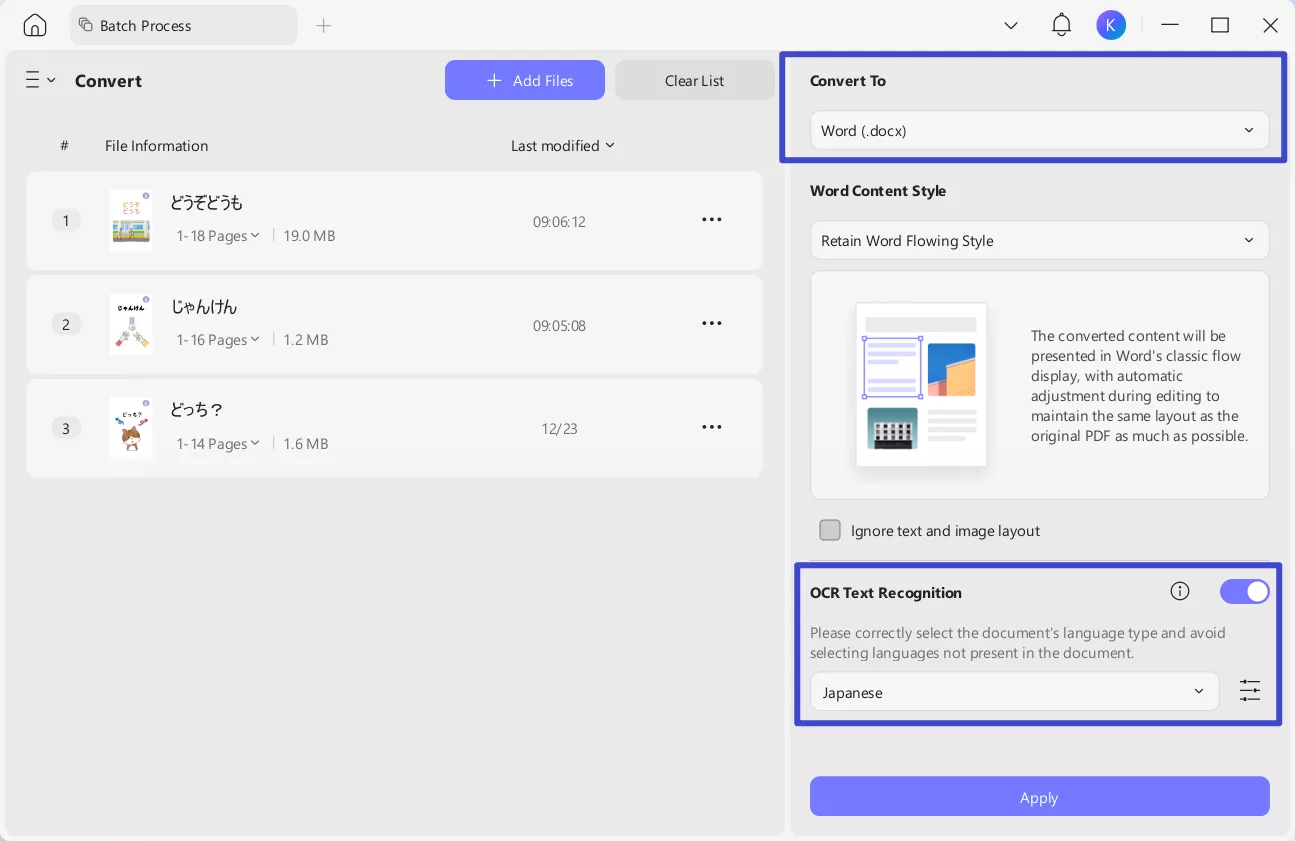Open the notifications bell
The width and height of the screenshot is (1295, 841).
pyautogui.click(x=1061, y=25)
